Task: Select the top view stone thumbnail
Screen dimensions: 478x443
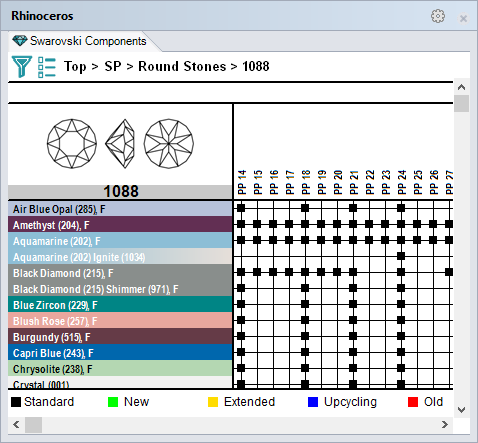Action: click(x=72, y=144)
